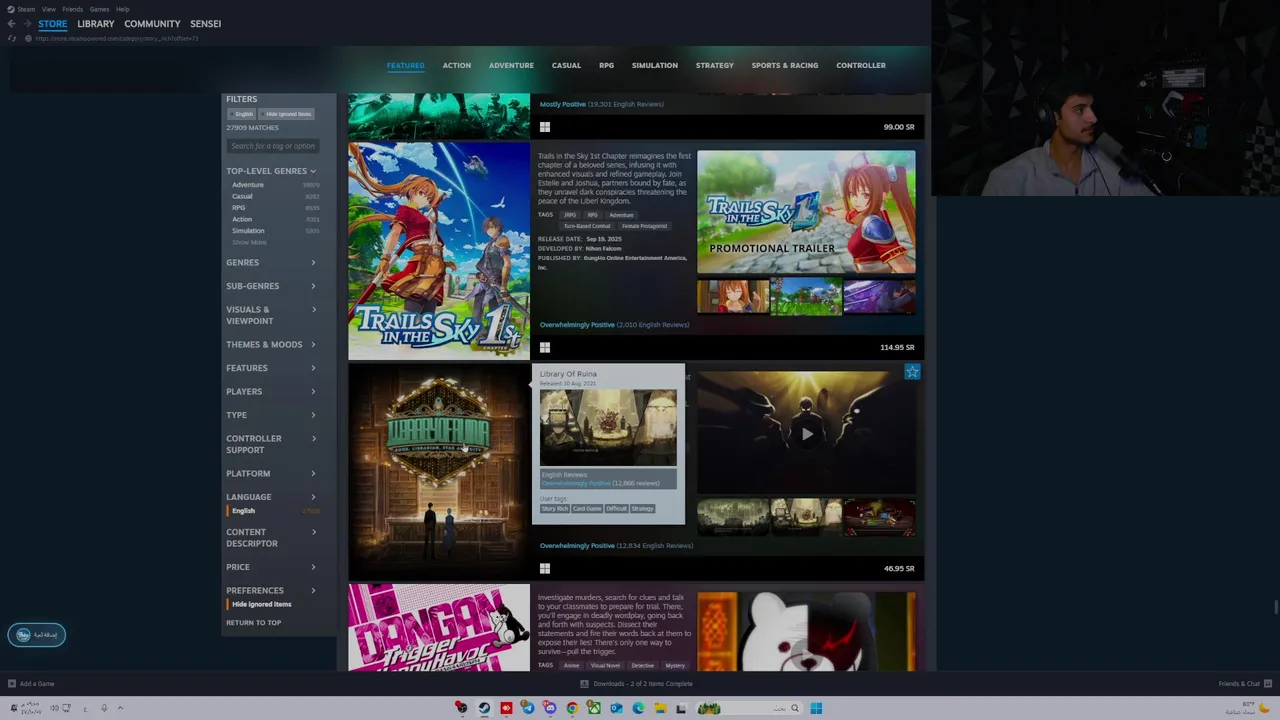Remove the English filter chip

point(244,114)
